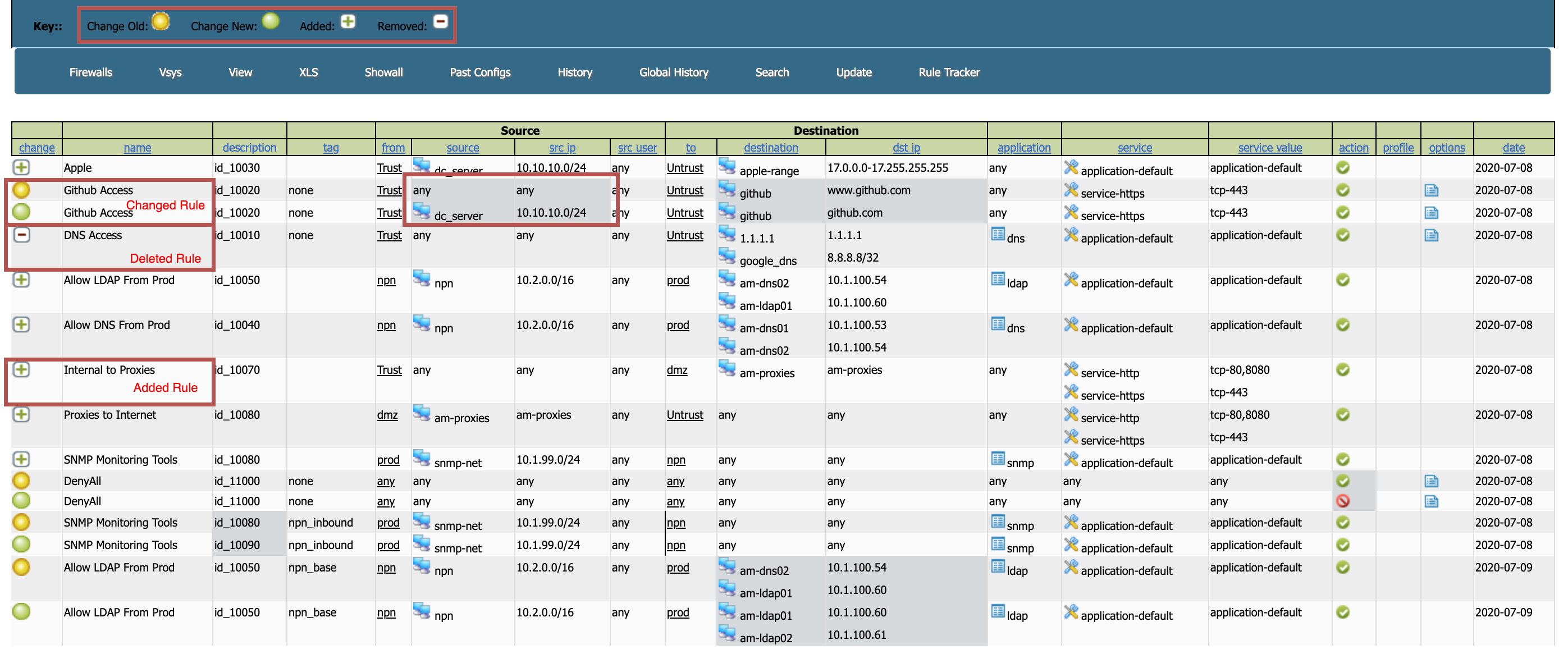Open the Rule Tracker menu item
Image resolution: width=1568 pixels, height=663 pixels.
coord(948,72)
